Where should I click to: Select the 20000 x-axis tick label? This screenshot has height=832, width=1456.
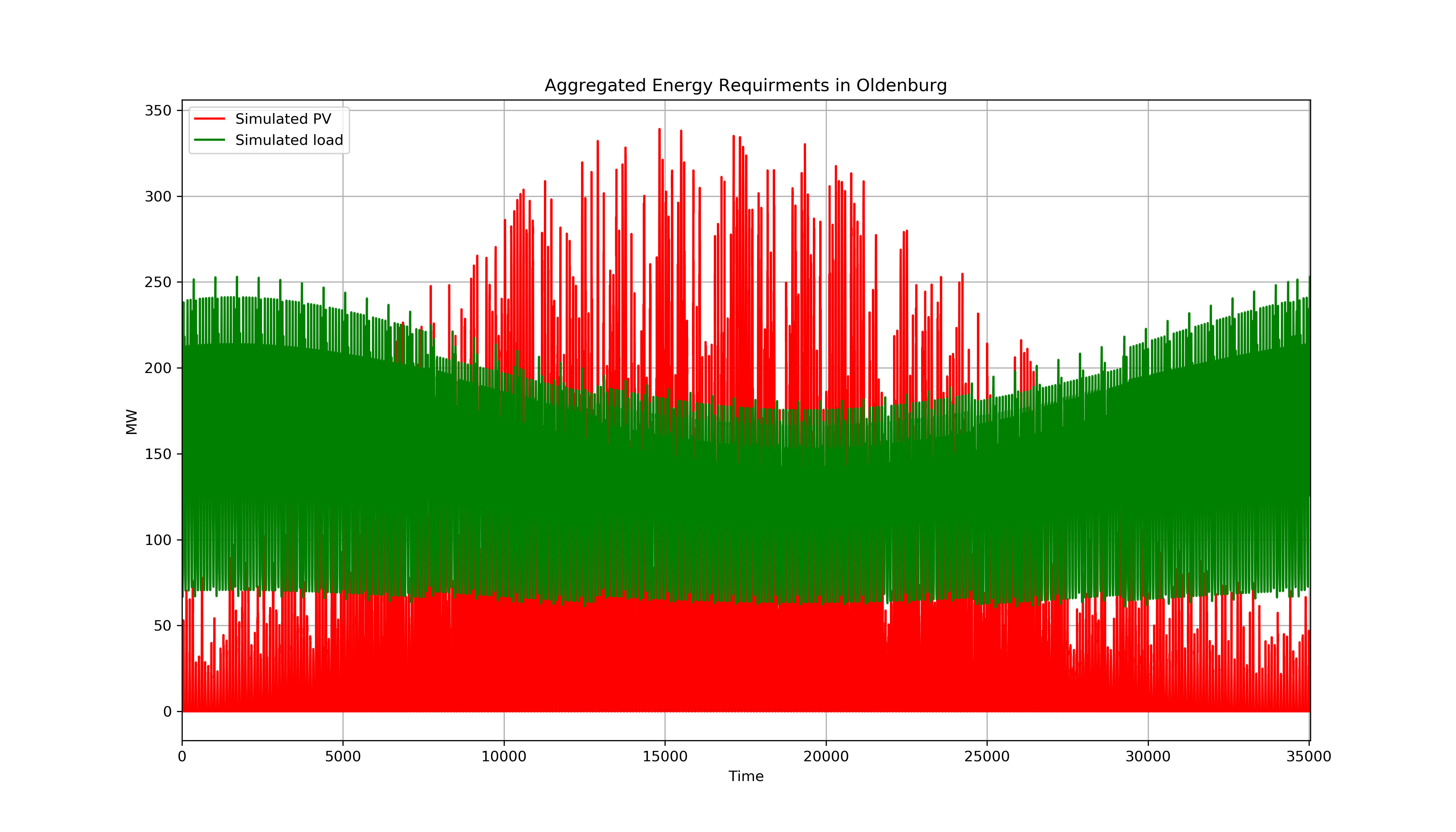[x=826, y=756]
